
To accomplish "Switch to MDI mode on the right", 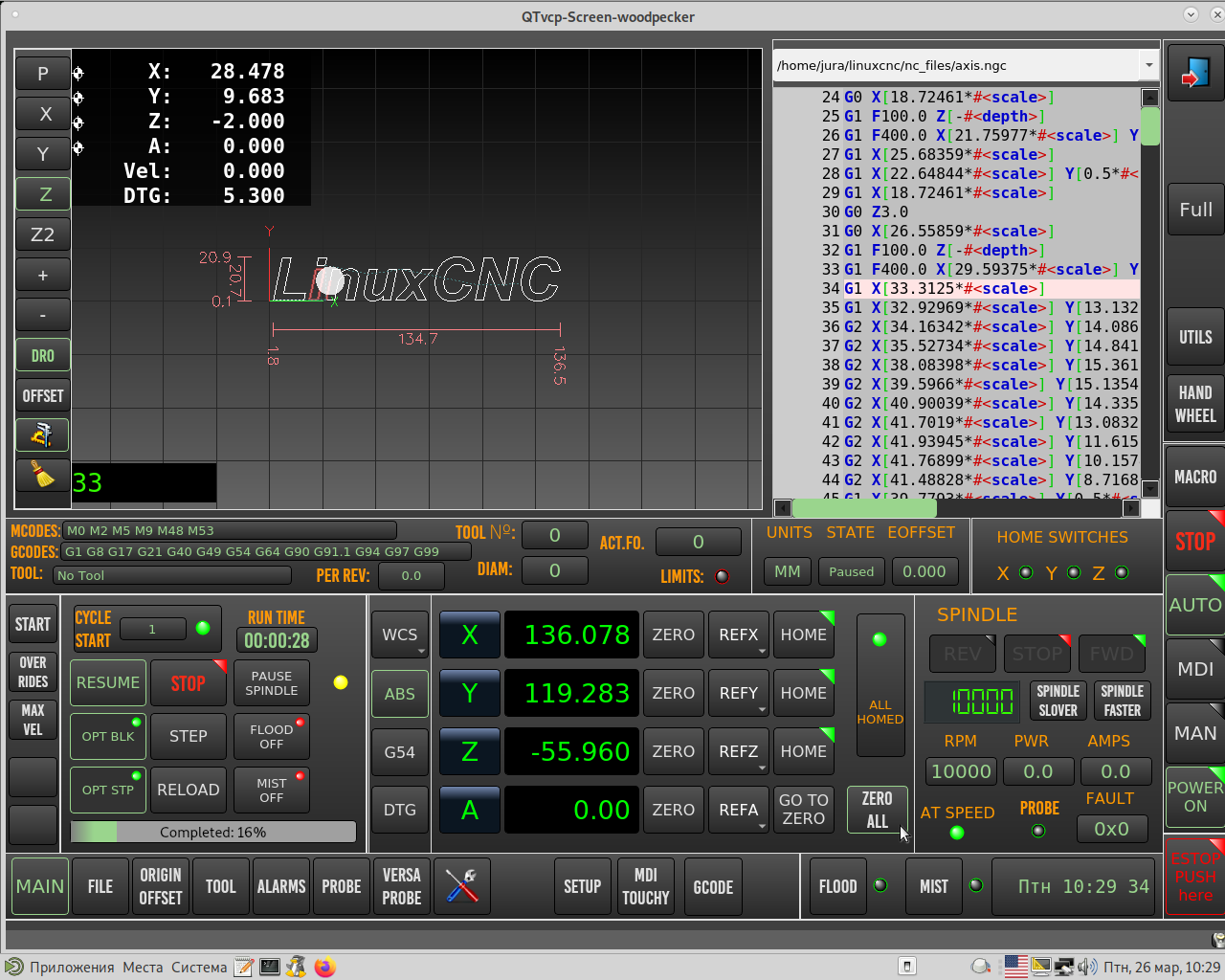I will click(x=1195, y=669).
